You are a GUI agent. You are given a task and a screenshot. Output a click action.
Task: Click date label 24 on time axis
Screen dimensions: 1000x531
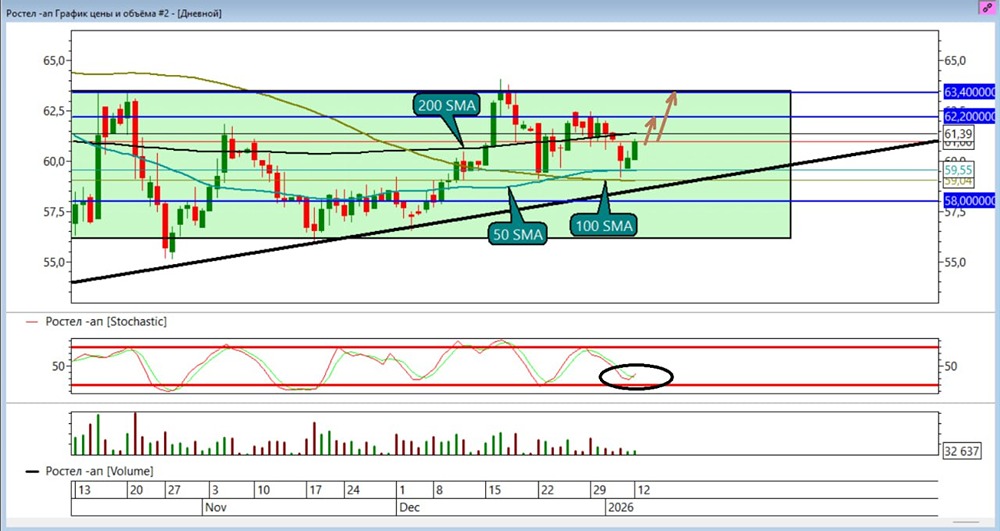tap(353, 490)
